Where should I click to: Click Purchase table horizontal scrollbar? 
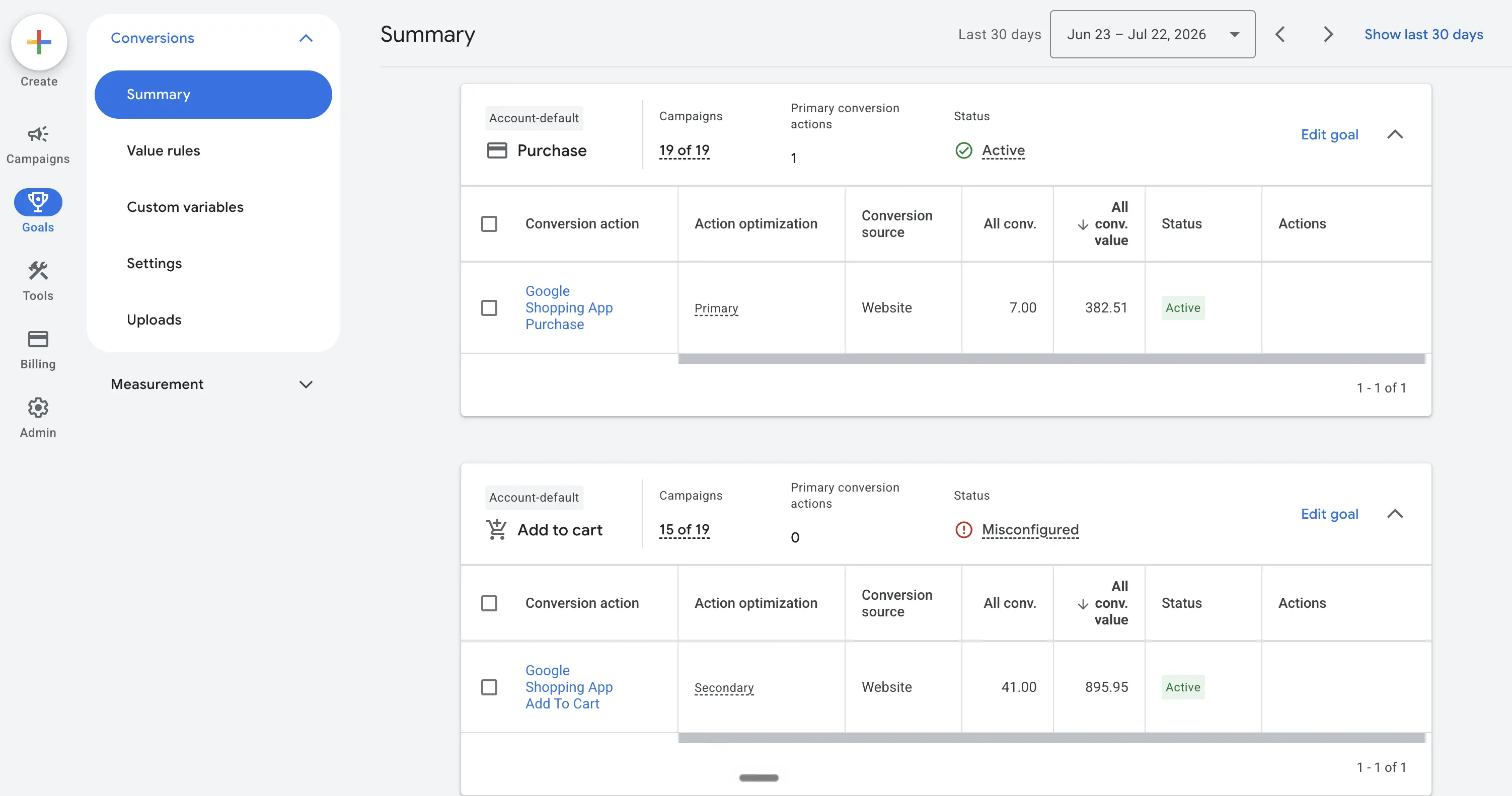pos(1051,359)
